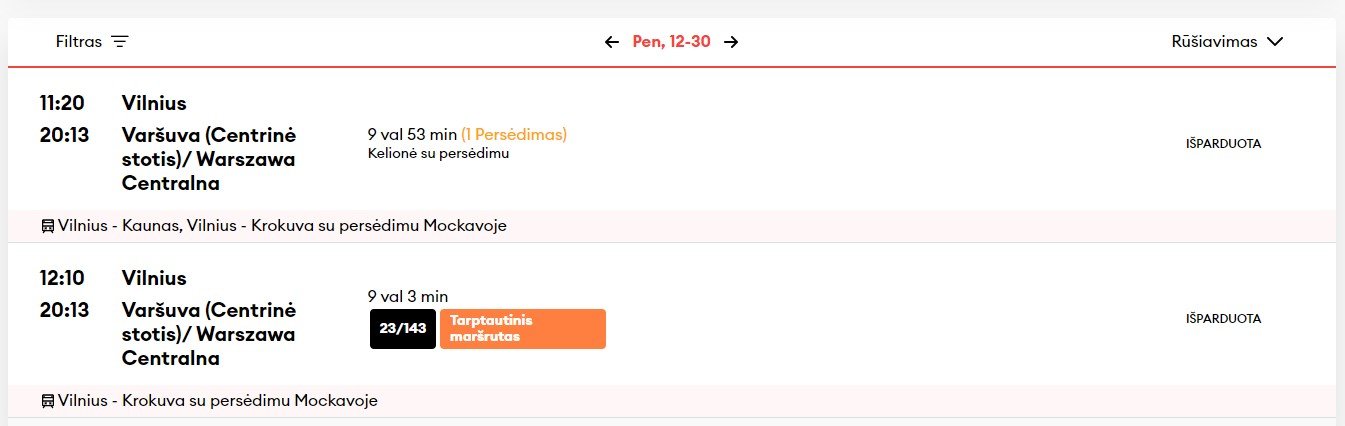Click the Tarptautinis maršrutas orange tag
This screenshot has height=426, width=1345.
(523, 328)
